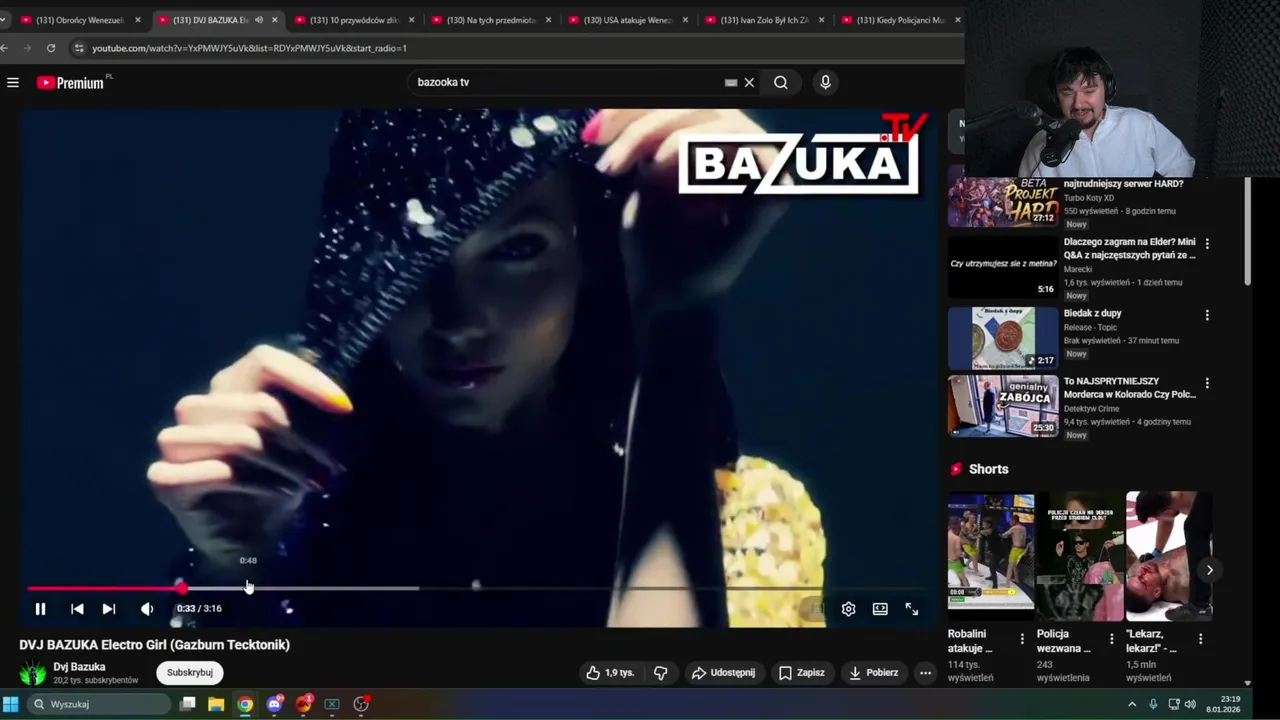Open 'Biedak z dupy' video thumbnail
Screen dimensions: 1280x720
(x=1002, y=338)
